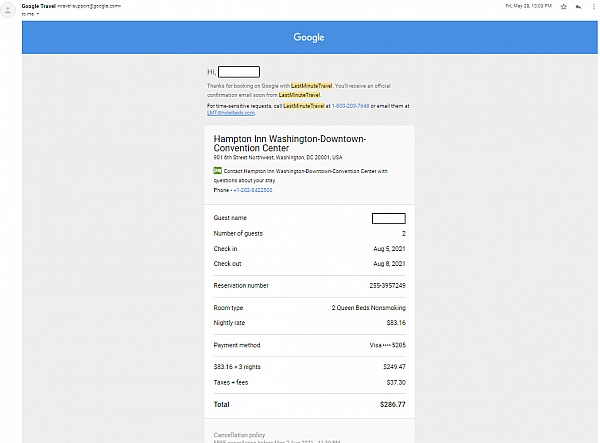Screen dimensions: 600x443
Task: Click the Cancellation policy heading
Action: 239,435
